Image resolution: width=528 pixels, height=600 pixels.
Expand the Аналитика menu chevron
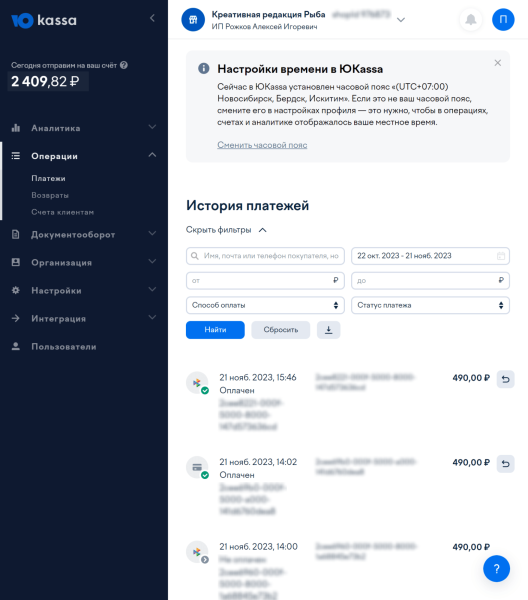click(152, 127)
